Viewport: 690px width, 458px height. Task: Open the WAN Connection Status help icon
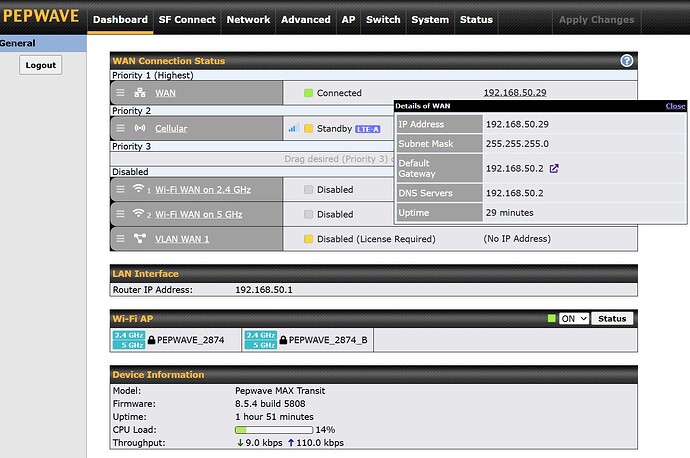(x=627, y=61)
